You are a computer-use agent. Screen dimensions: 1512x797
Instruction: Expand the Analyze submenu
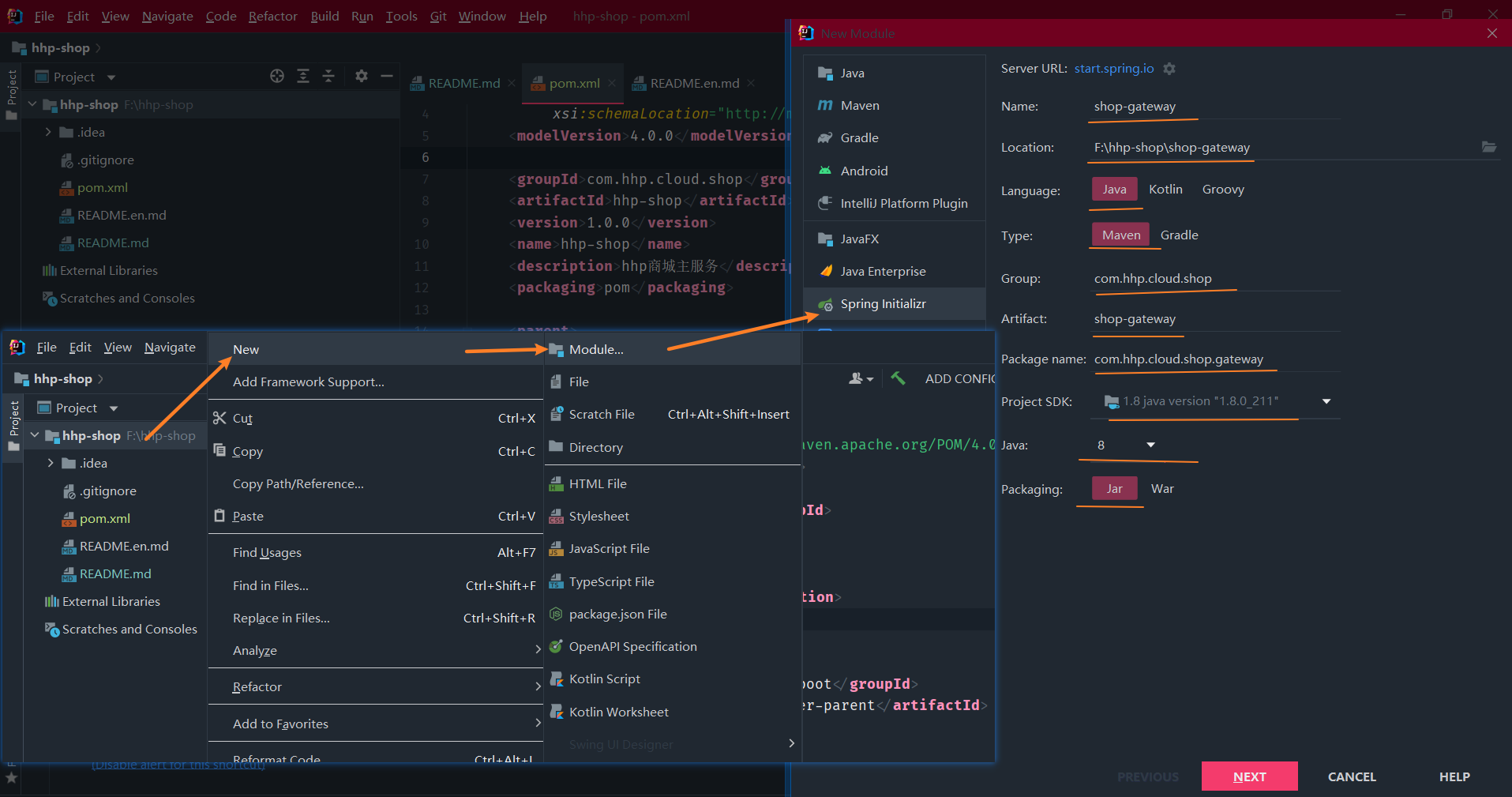pos(375,650)
